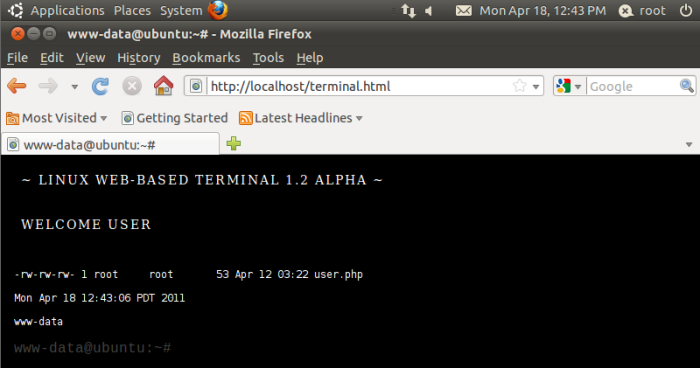Open the back/forward history dropdown arrow
Viewport: 700px width, 368px height.
pos(75,87)
